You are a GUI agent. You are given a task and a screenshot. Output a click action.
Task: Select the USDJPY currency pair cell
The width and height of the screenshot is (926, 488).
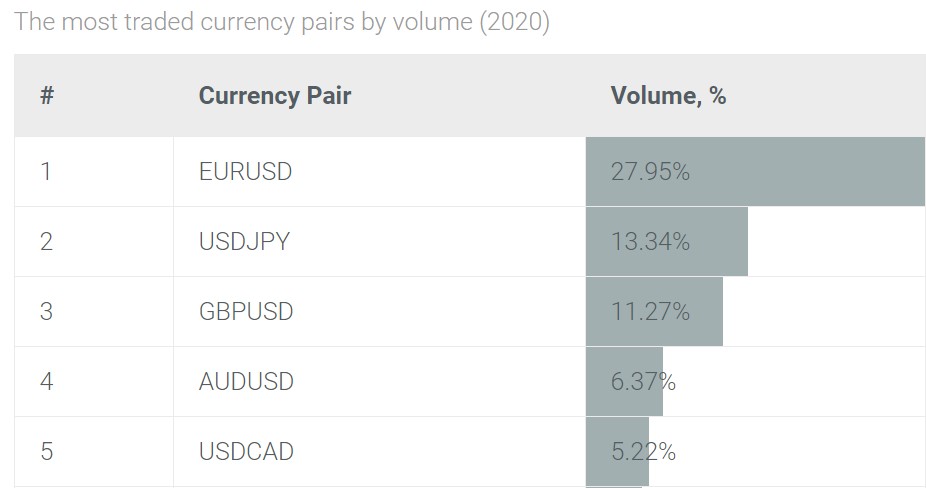point(380,242)
